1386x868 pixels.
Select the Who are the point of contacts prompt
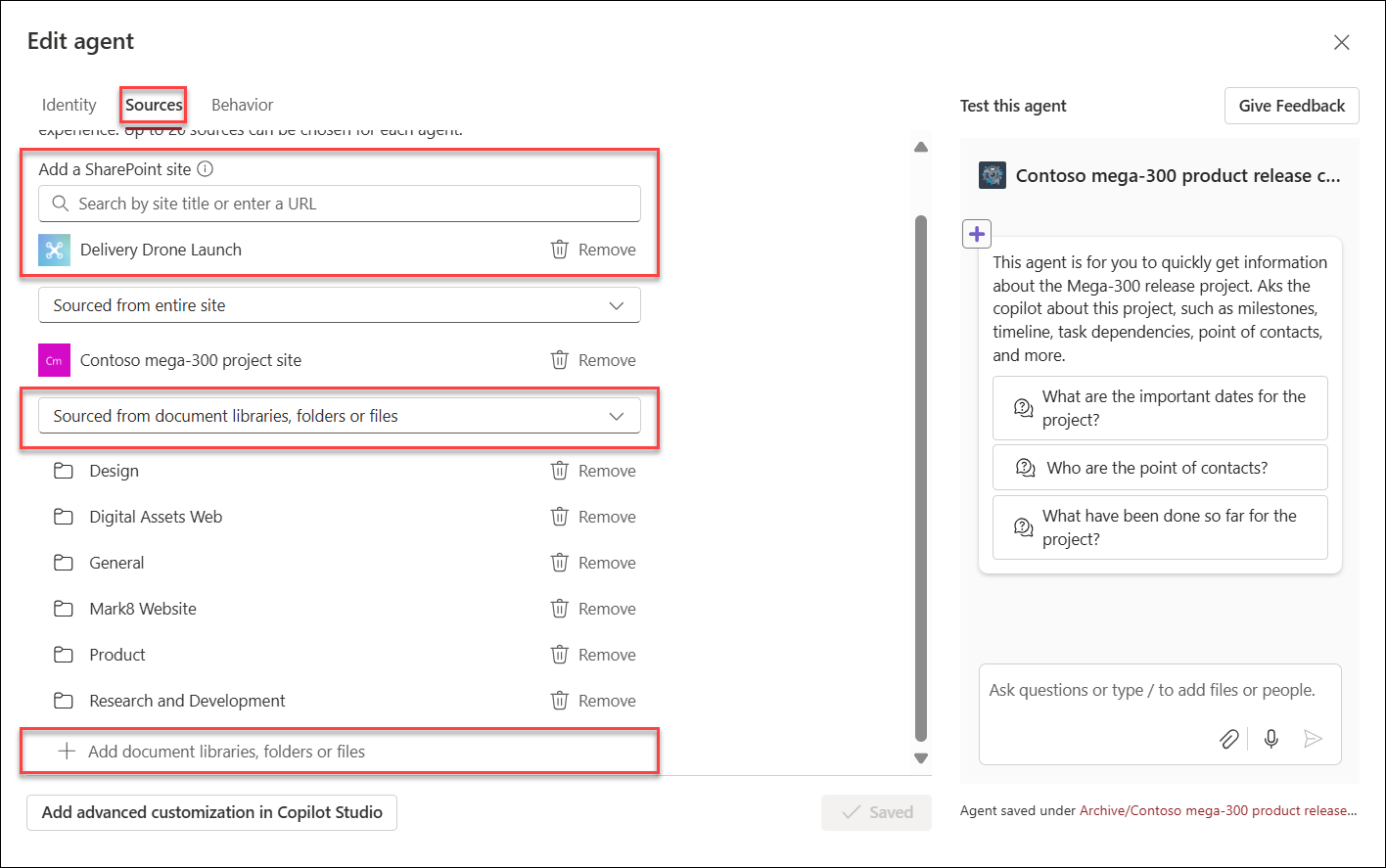(1159, 467)
